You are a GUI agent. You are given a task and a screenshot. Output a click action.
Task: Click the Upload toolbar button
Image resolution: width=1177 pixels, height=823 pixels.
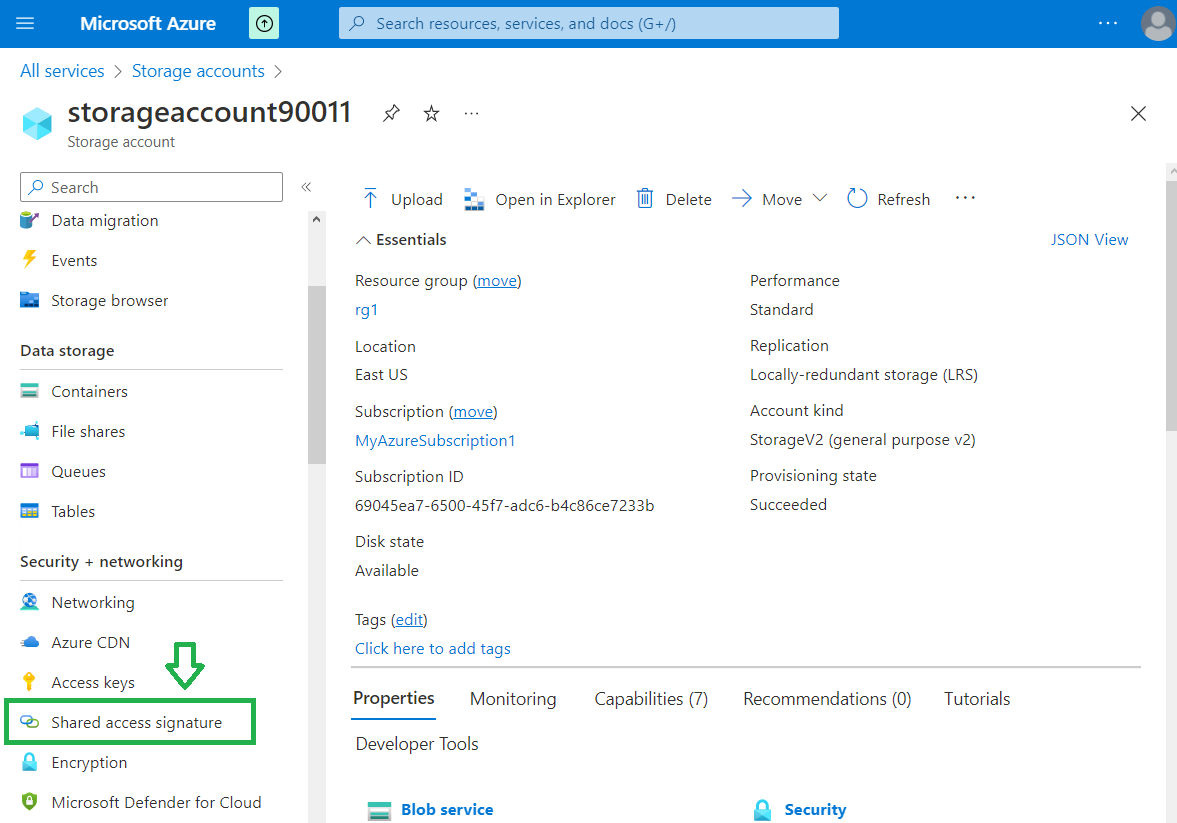(402, 199)
